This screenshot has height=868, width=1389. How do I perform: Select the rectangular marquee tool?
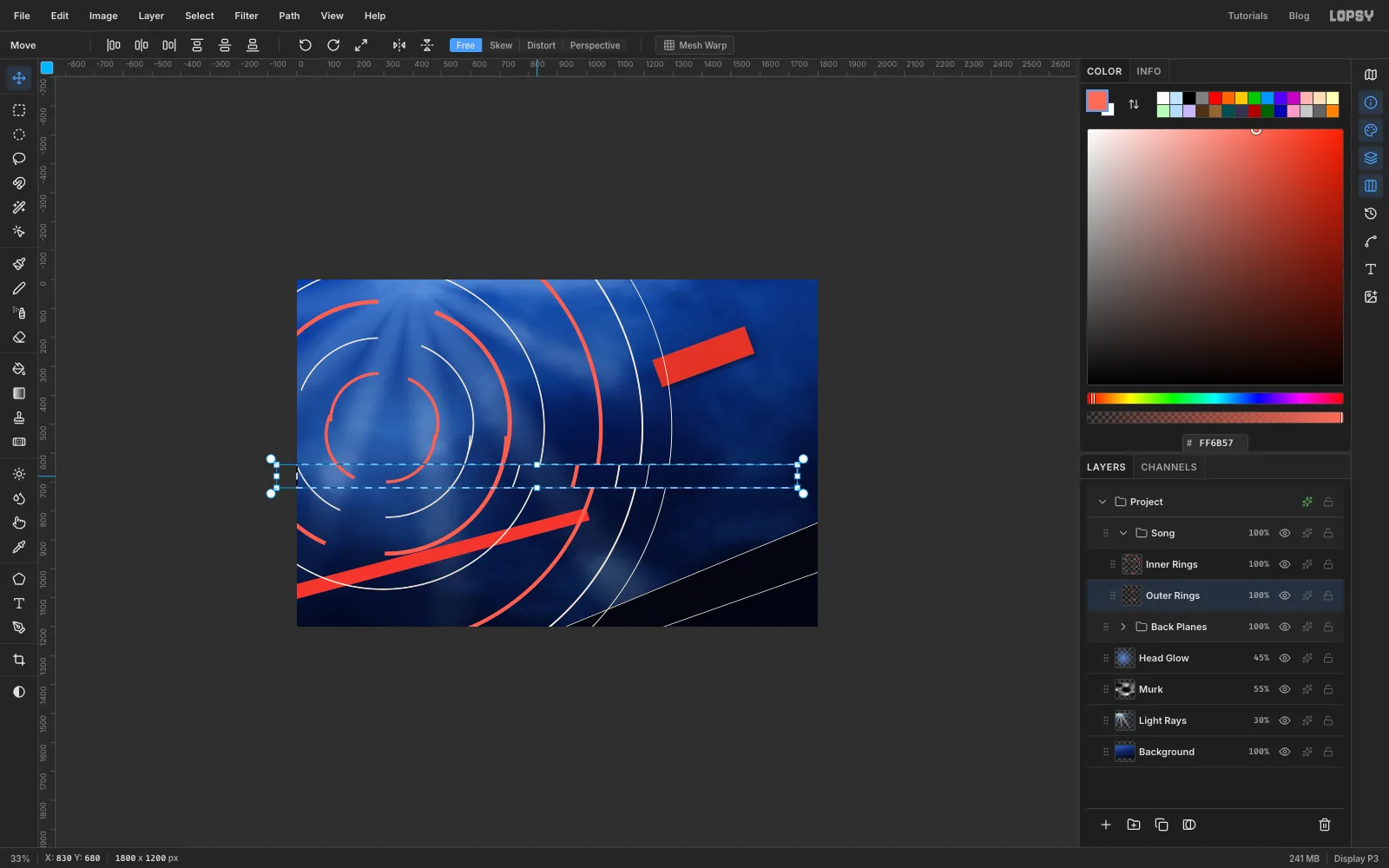click(19, 110)
